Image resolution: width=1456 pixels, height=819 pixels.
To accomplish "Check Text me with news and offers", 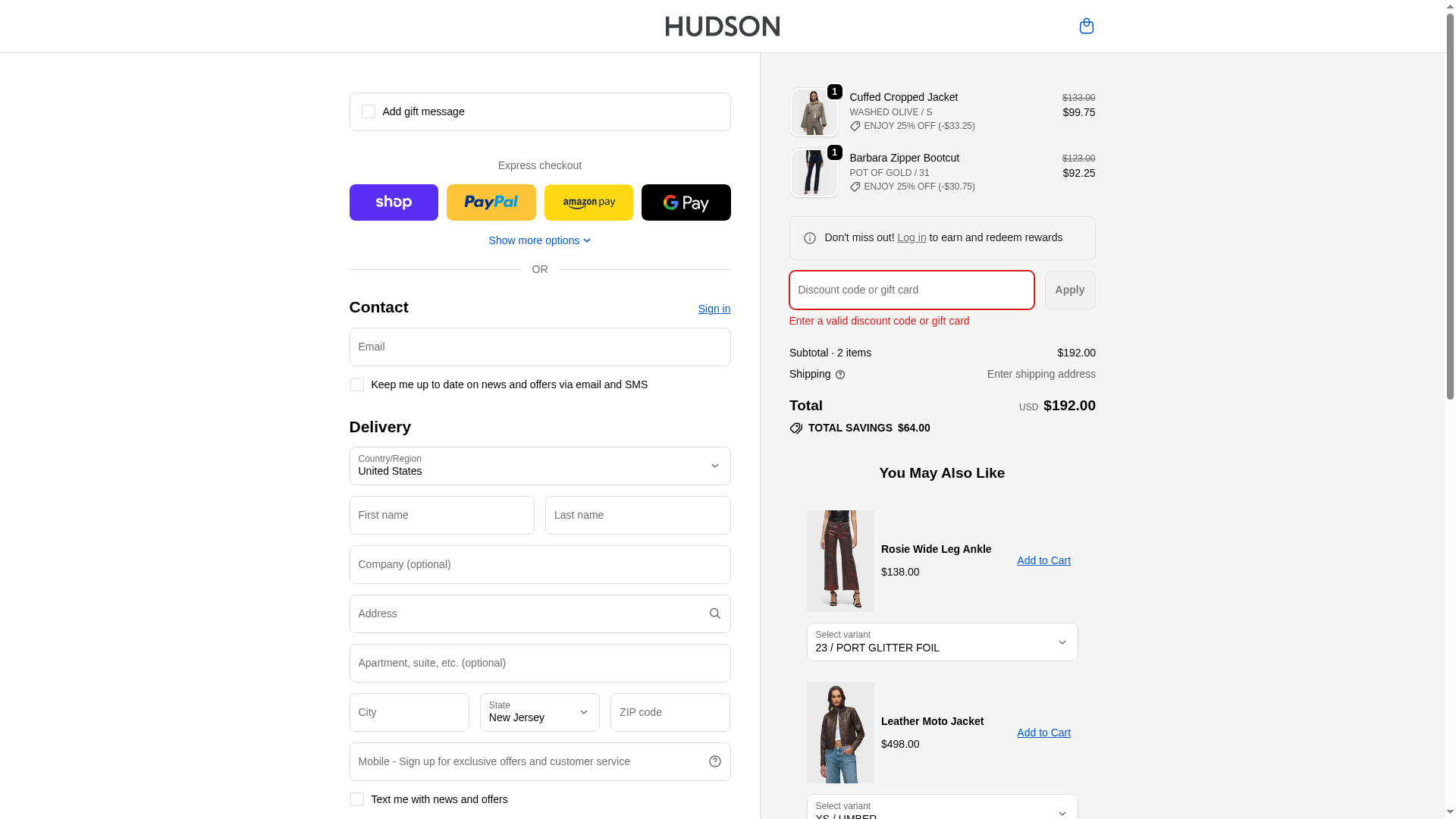I will tap(356, 799).
